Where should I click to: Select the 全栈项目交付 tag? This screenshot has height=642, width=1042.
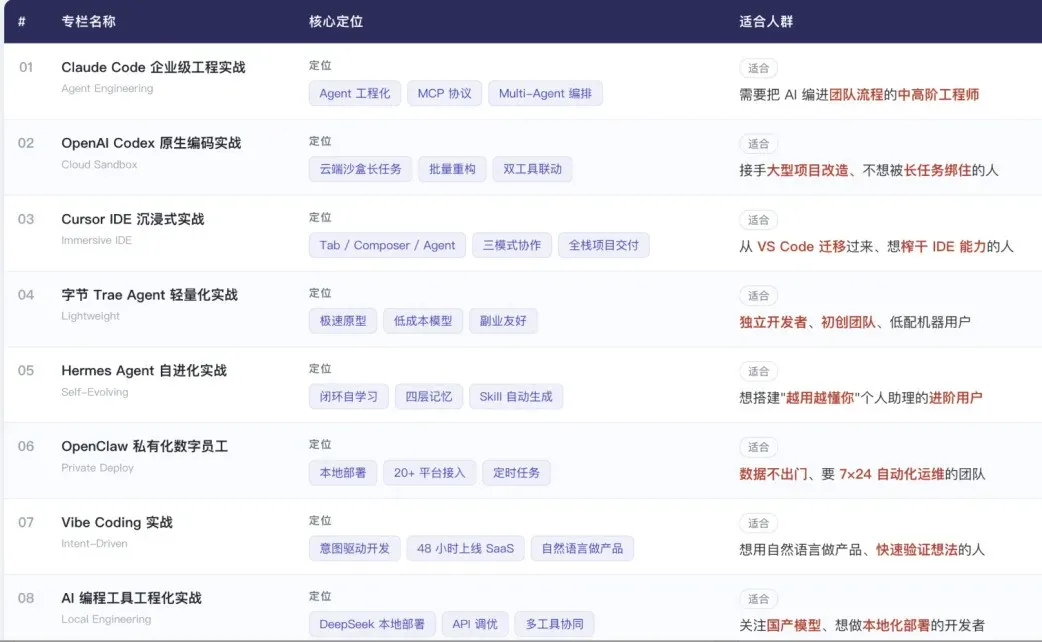(x=603, y=245)
